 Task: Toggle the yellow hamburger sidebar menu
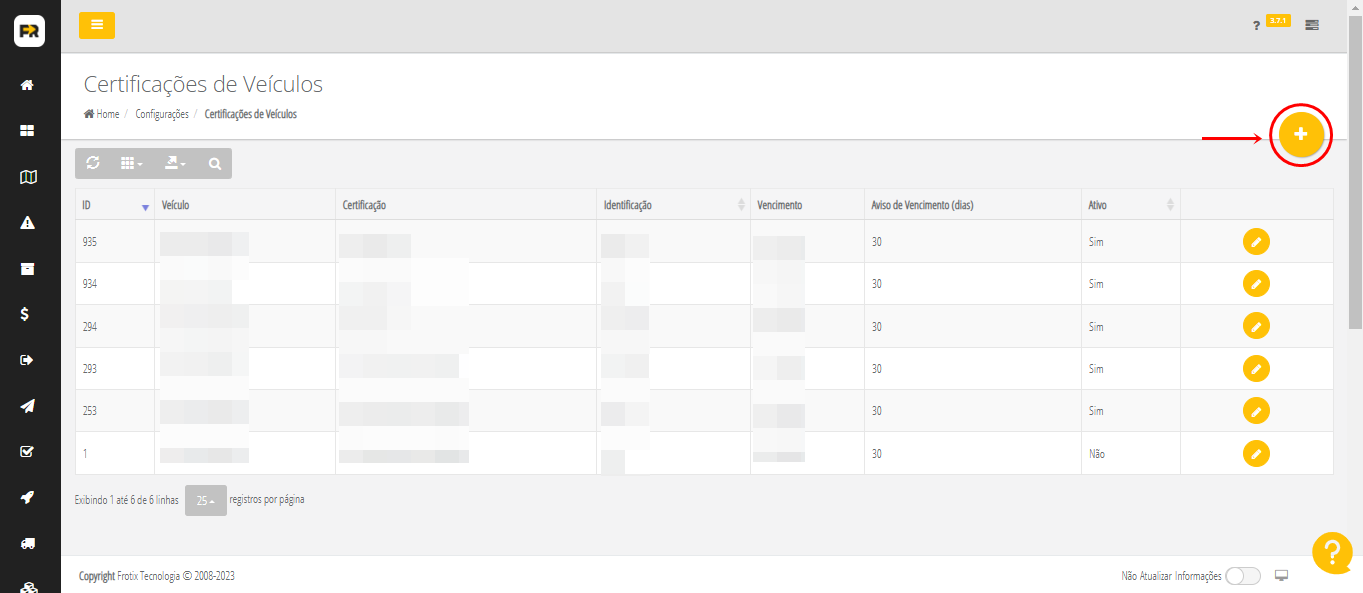97,25
